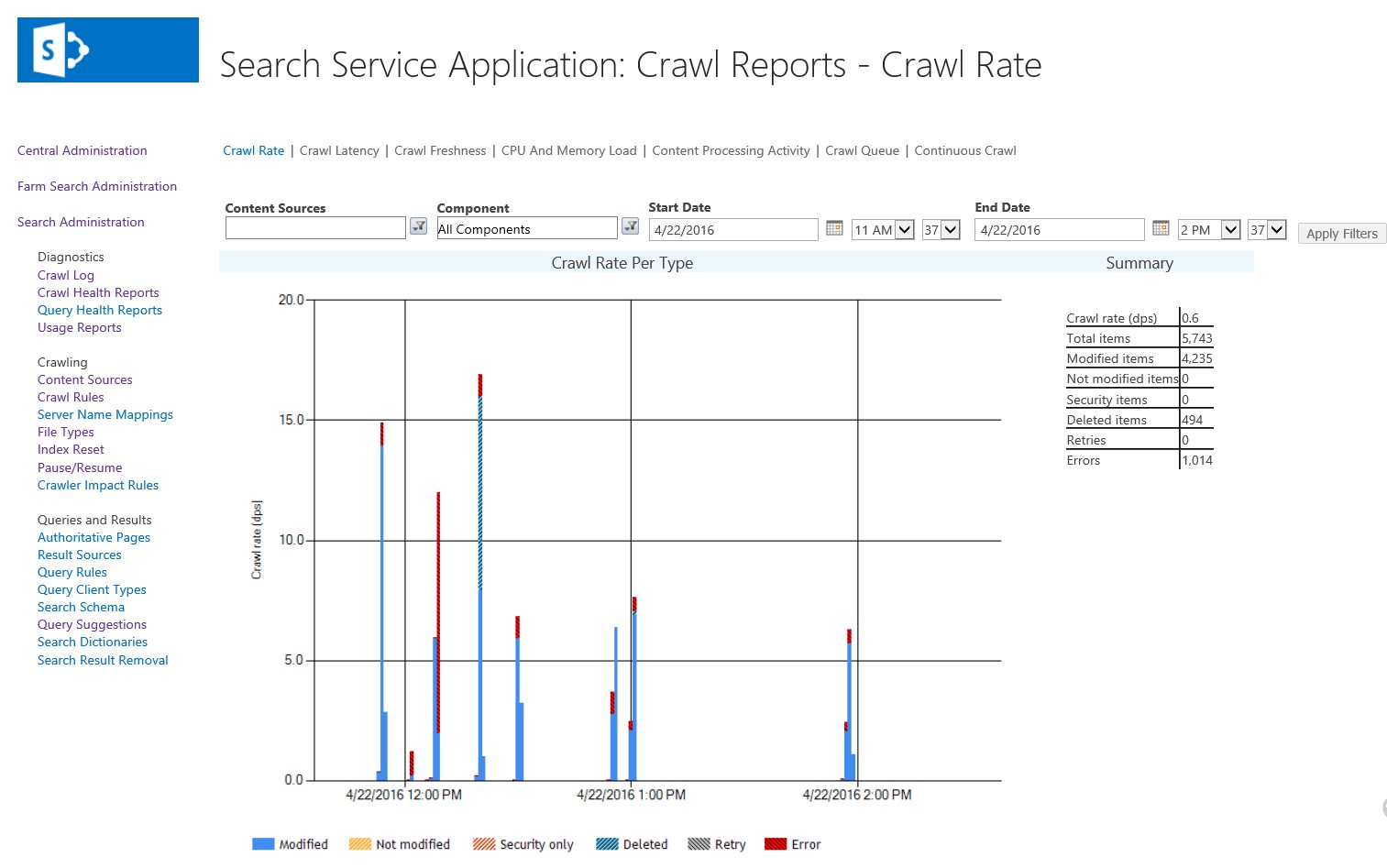Click the Start Date text field
The width and height of the screenshot is (1387, 868).
point(733,230)
